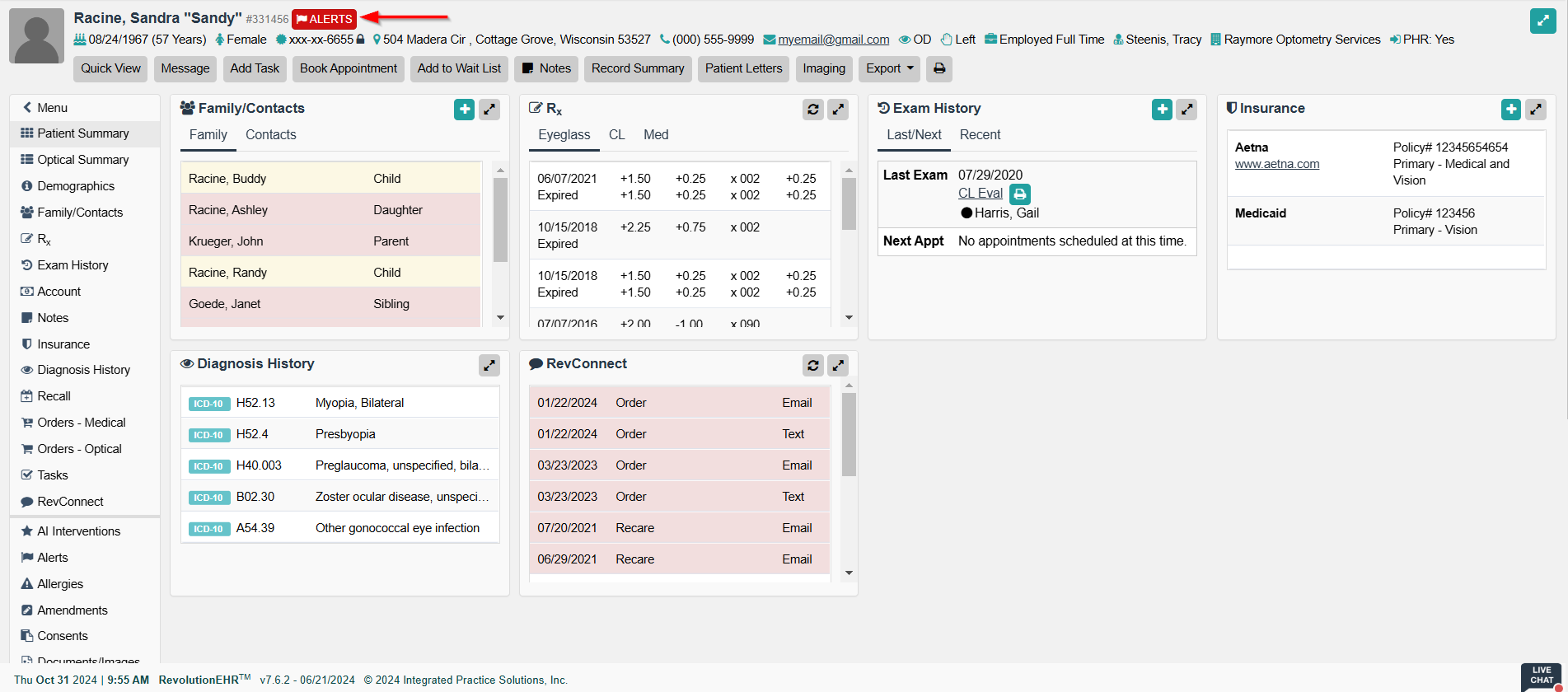Screen dimensions: 1568x692
Task: Expand the Insurance panel
Action: pos(1536,110)
